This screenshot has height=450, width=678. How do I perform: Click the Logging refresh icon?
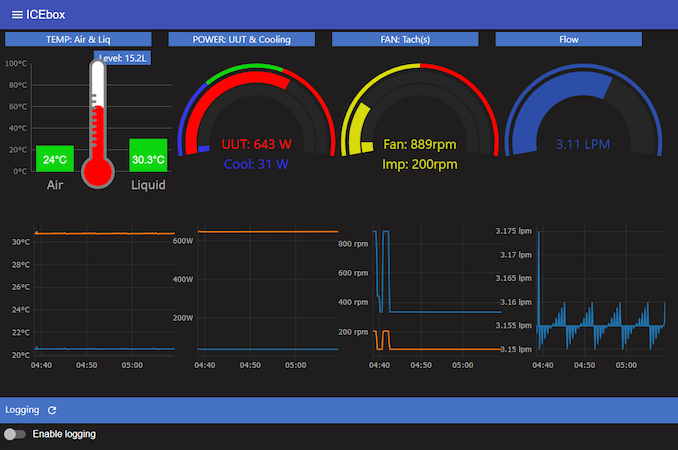[x=52, y=410]
